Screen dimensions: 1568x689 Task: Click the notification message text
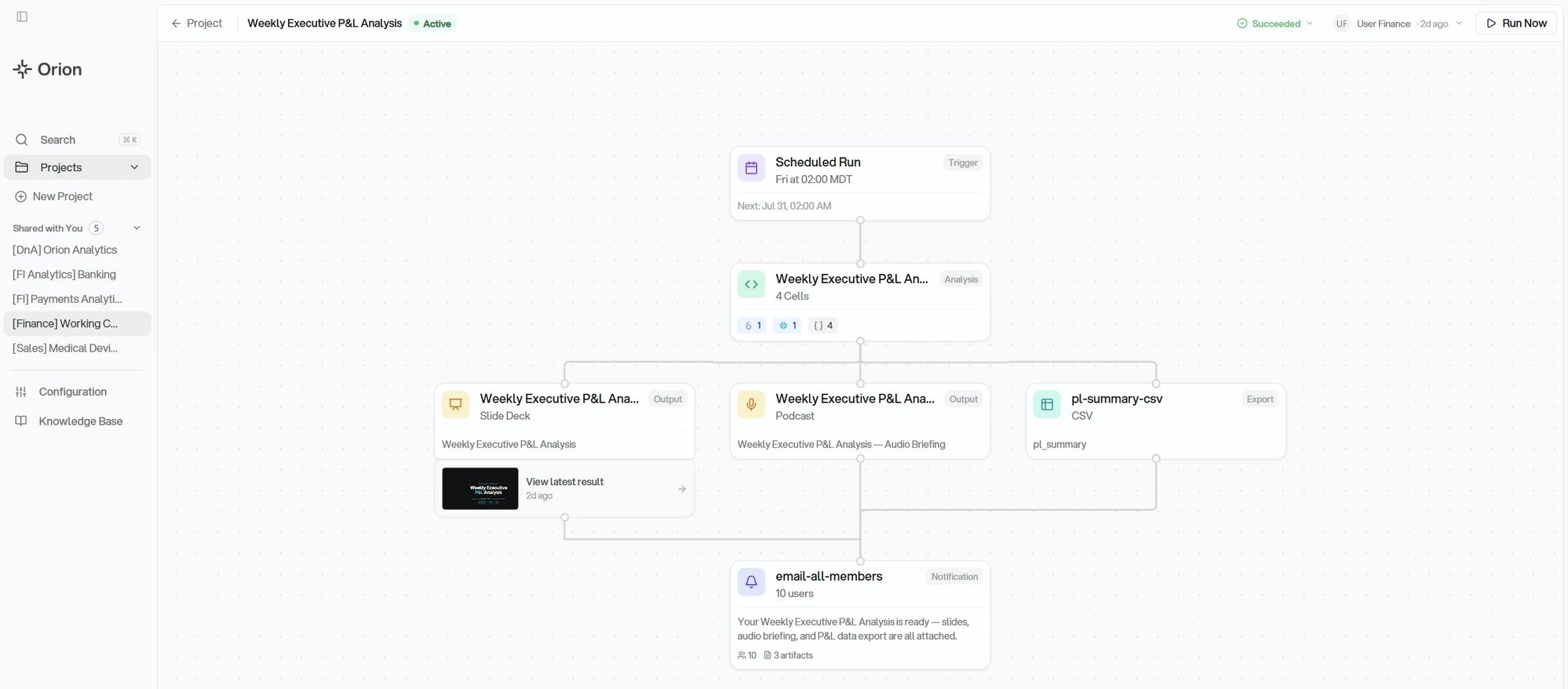tap(854, 629)
